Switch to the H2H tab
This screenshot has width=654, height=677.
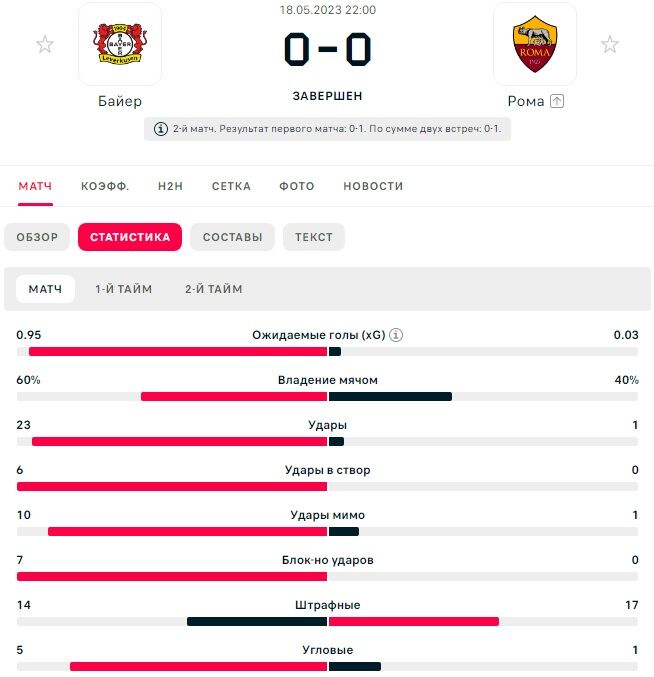point(170,186)
